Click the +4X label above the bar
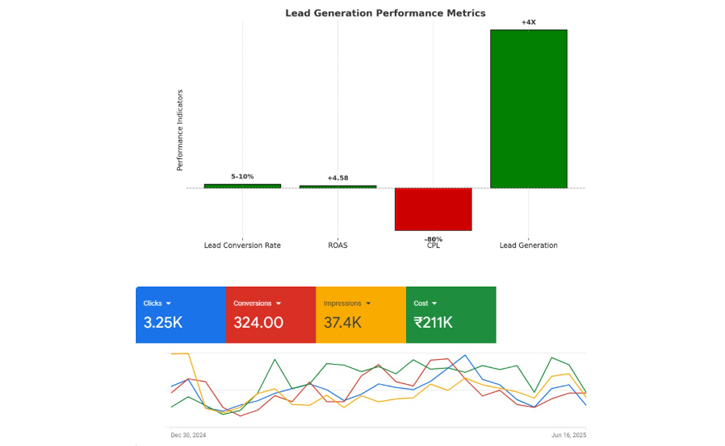Image resolution: width=725 pixels, height=446 pixels. click(x=528, y=22)
